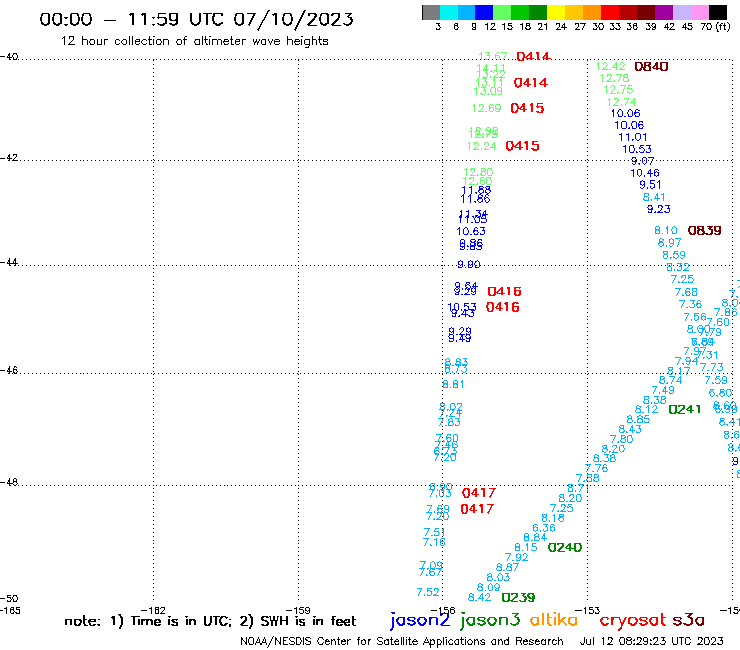Pick the dark blue 12 ft swatch
This screenshot has width=740, height=650.
click(x=484, y=12)
